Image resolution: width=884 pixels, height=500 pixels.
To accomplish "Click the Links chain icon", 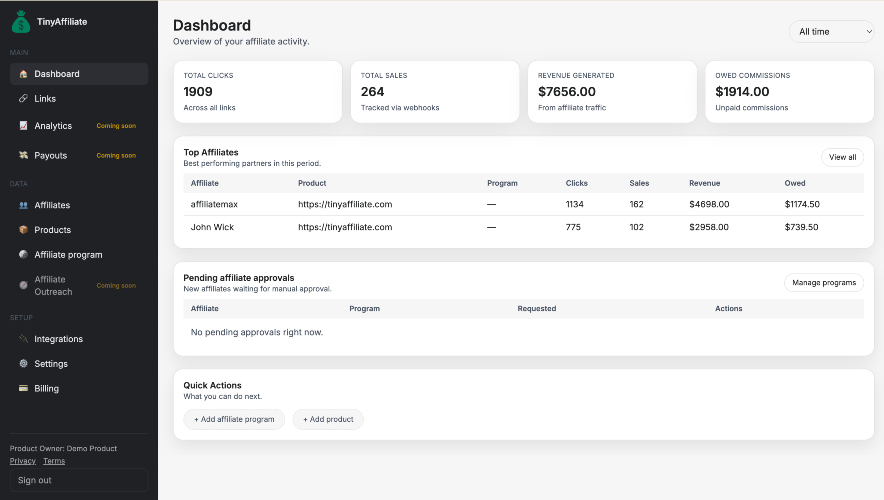I will (x=24, y=99).
